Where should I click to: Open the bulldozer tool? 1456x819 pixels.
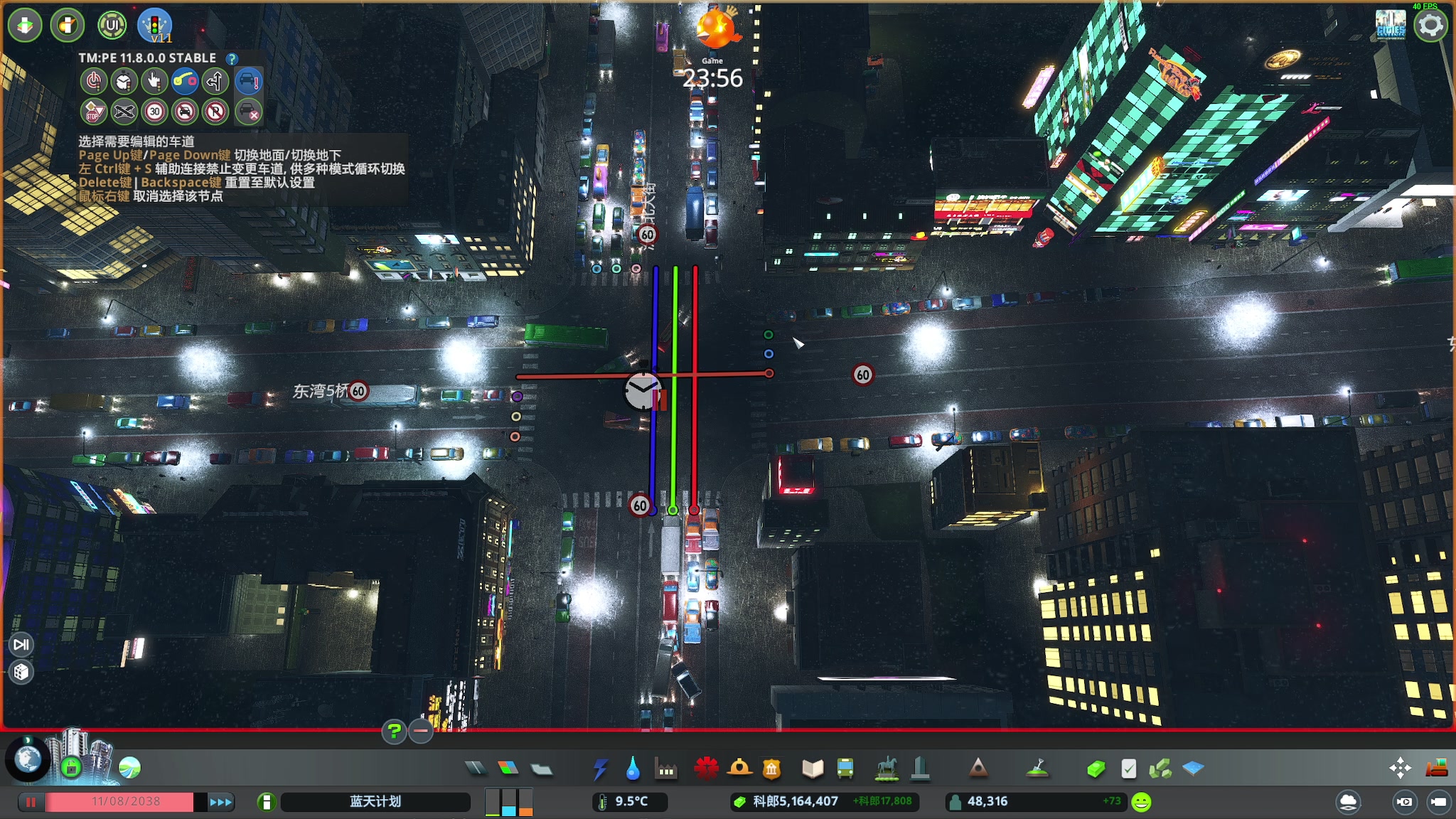(x=1437, y=769)
